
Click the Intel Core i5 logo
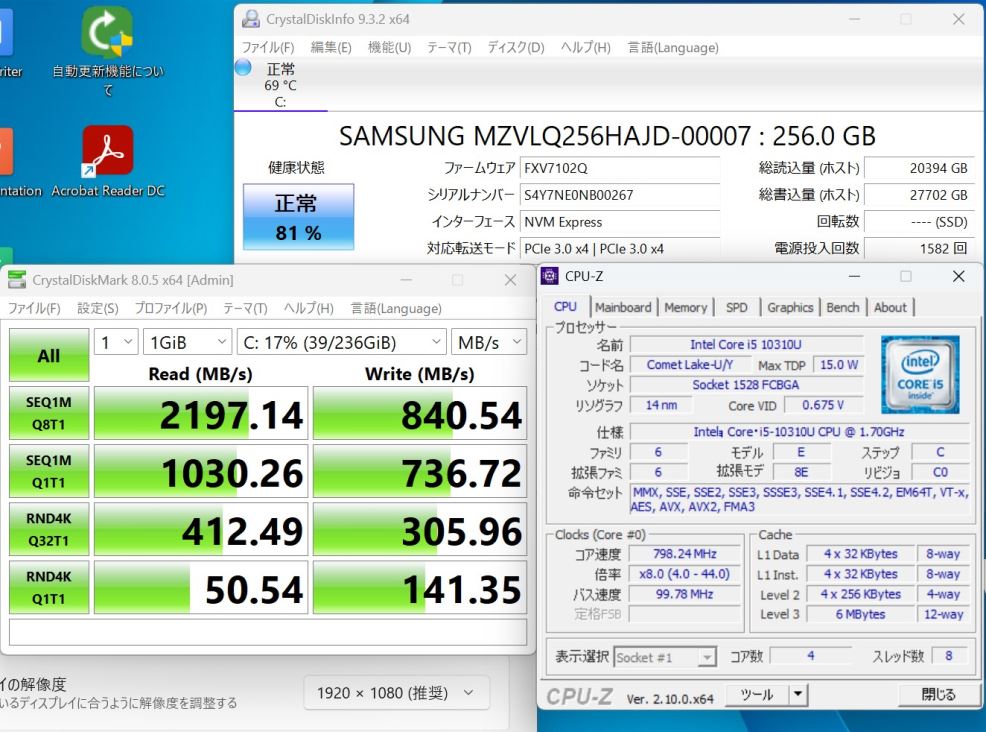coord(920,375)
